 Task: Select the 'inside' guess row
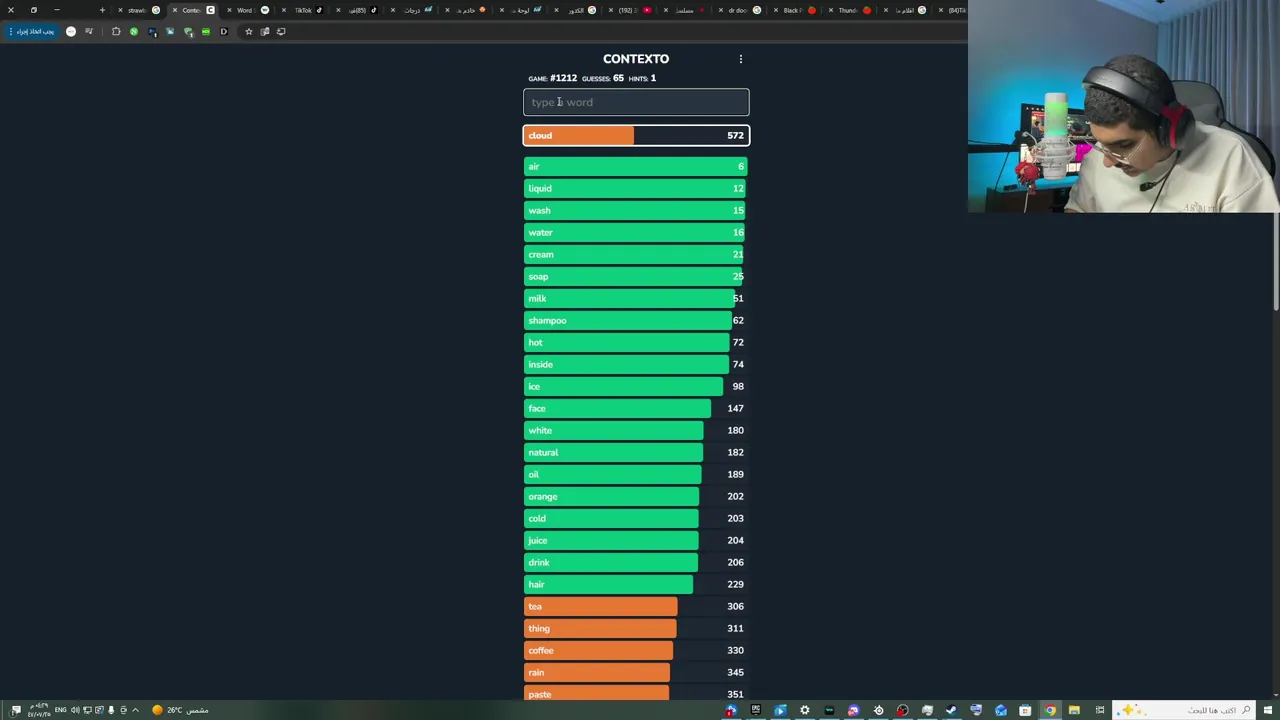[x=636, y=364]
